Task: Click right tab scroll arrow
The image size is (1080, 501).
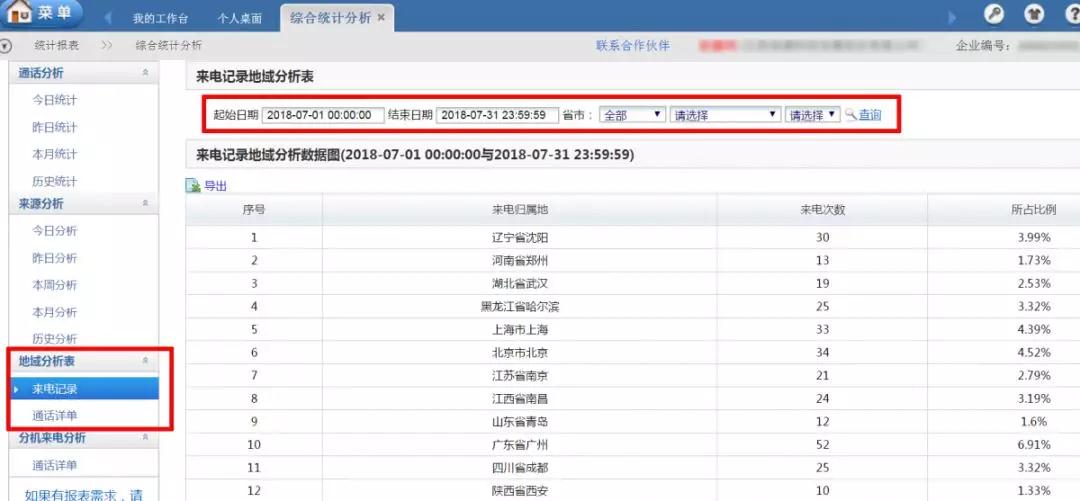Action: [x=952, y=18]
